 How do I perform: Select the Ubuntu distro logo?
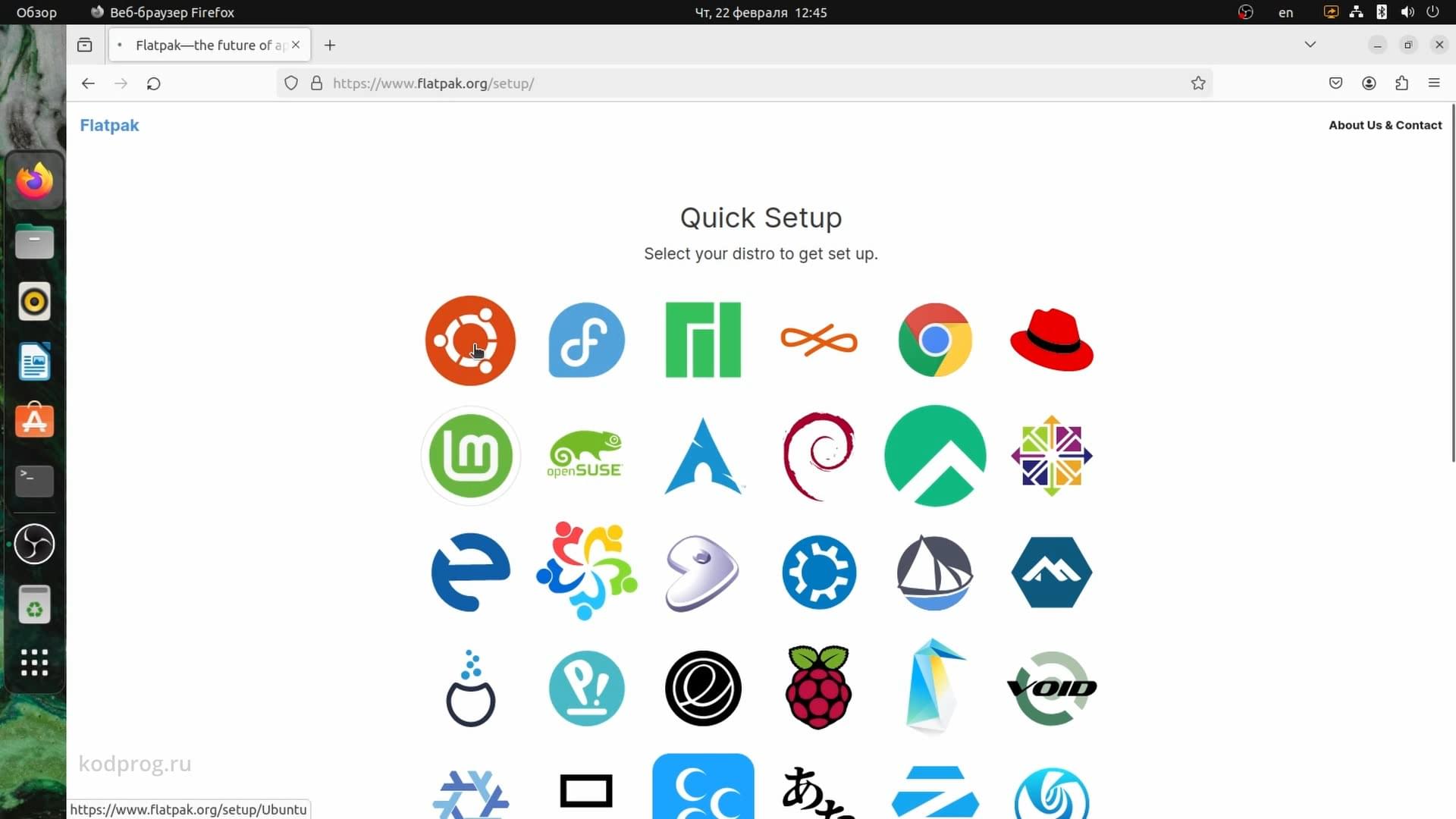(x=470, y=340)
